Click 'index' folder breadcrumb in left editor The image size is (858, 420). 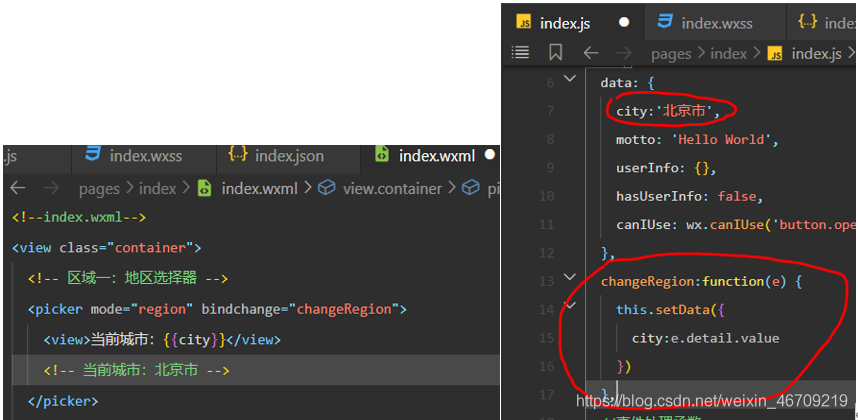[158, 189]
